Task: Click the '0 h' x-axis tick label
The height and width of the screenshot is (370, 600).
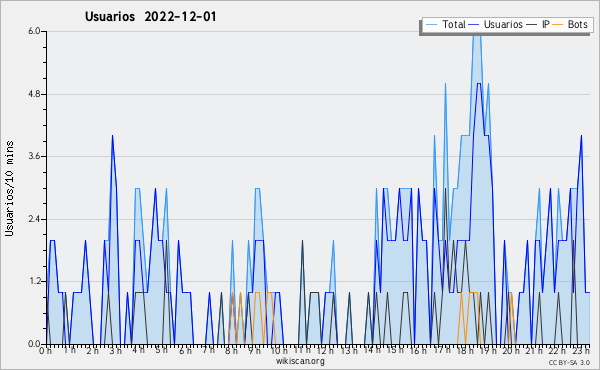Action: pos(46,351)
